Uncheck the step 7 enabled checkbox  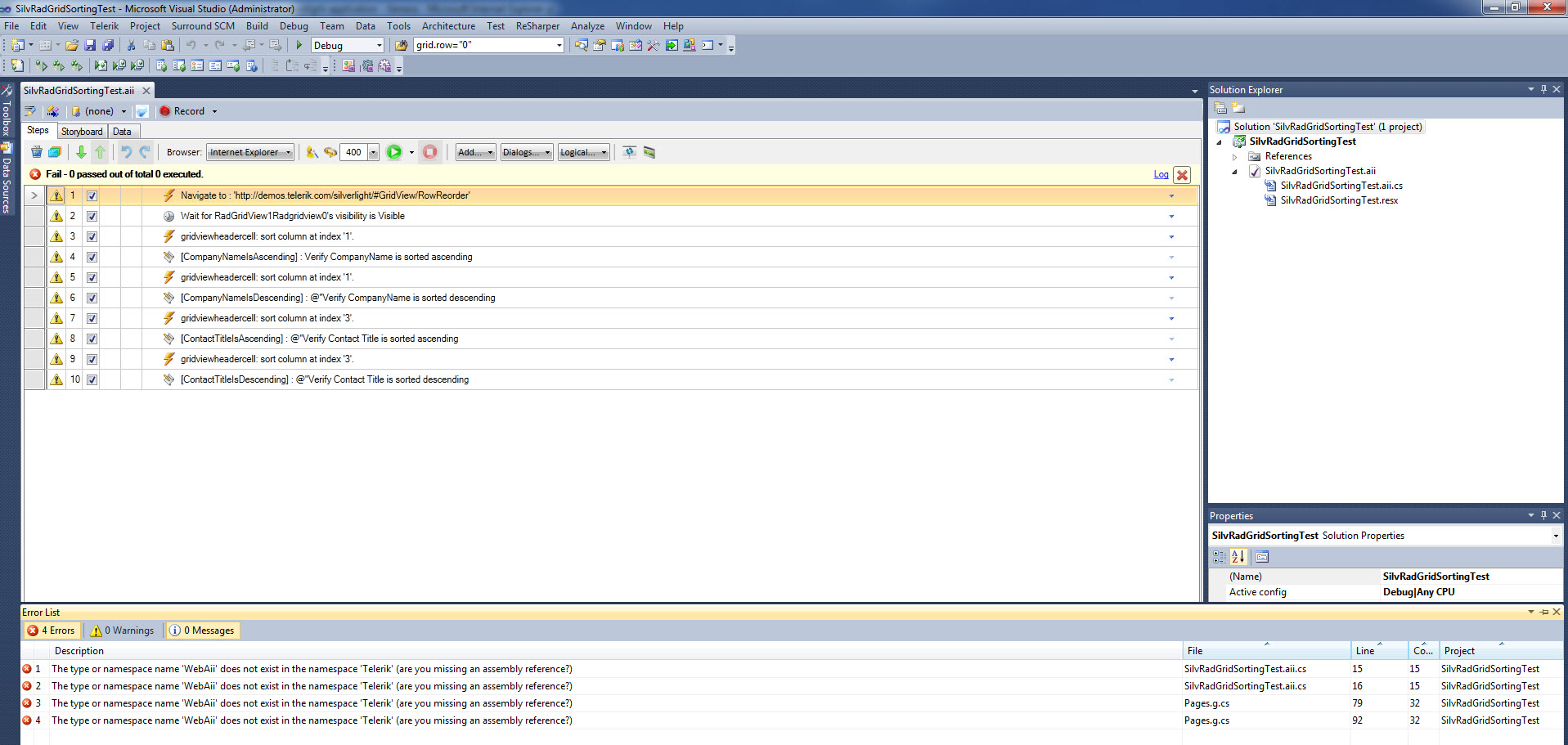click(92, 318)
